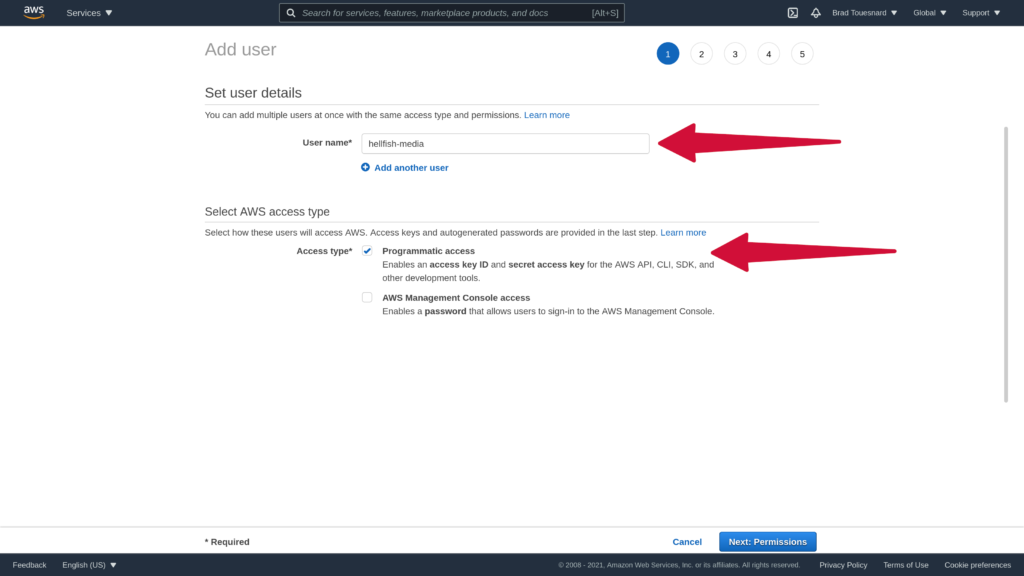Select step 5 in the wizard progress circles
Screen dimensions: 1024x576
coord(802,53)
